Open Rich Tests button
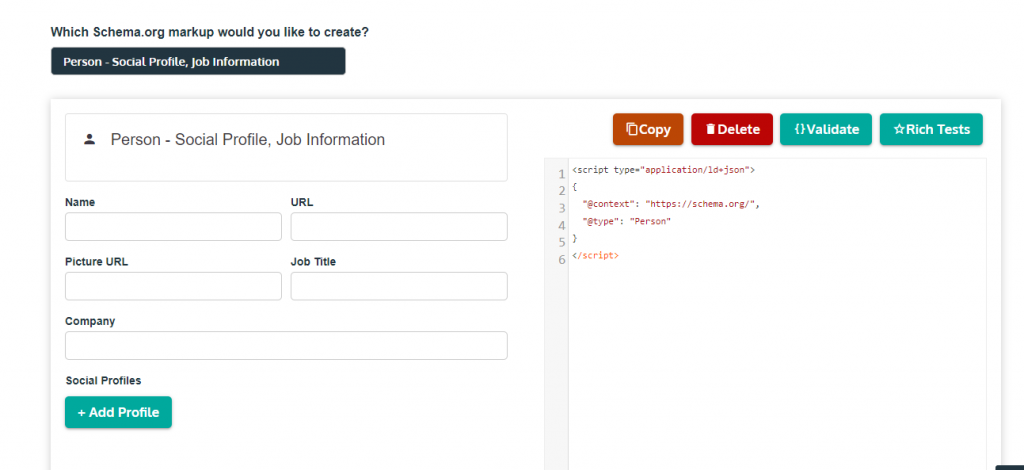 click(931, 129)
